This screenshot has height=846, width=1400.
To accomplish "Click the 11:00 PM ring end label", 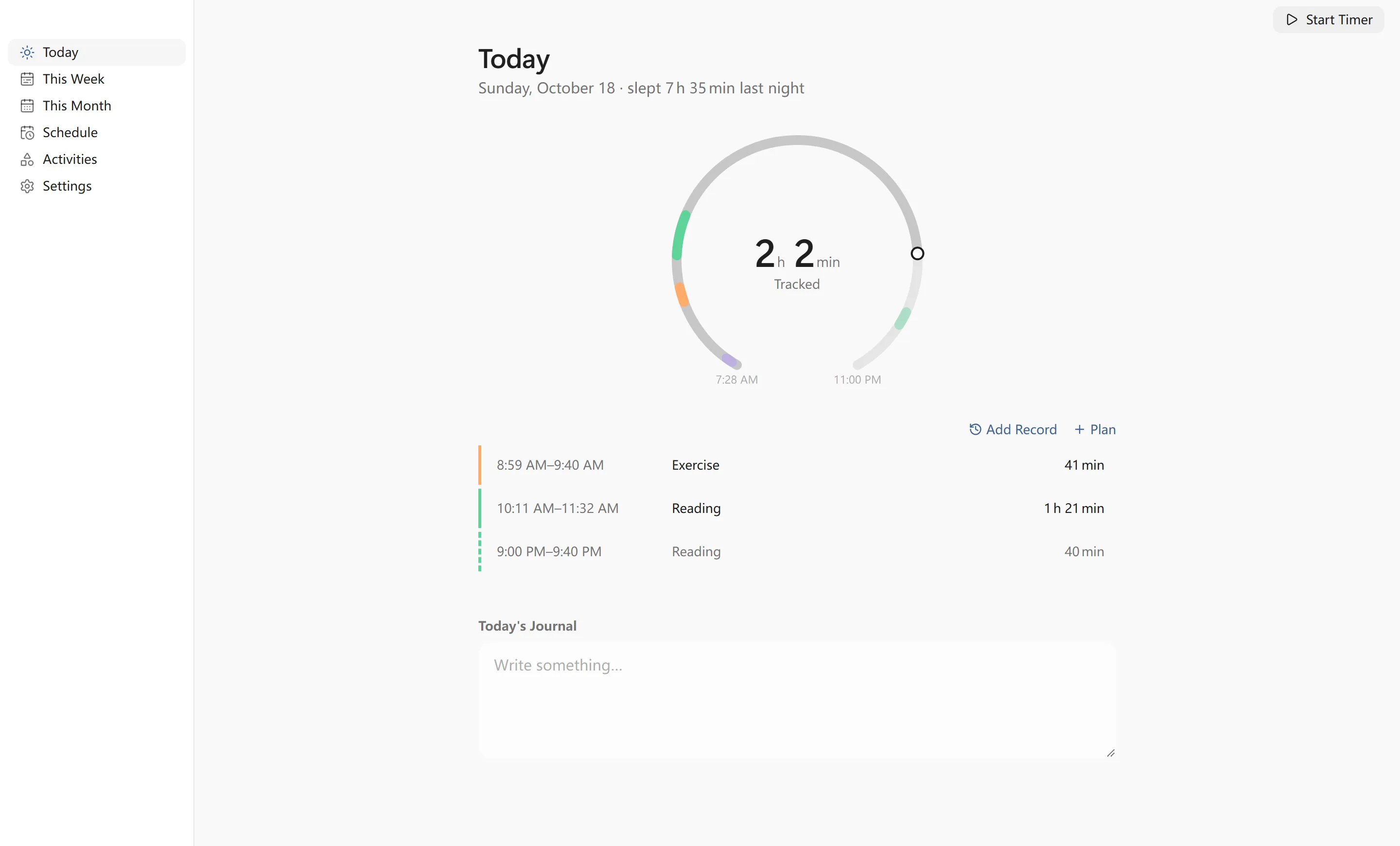I will click(857, 380).
